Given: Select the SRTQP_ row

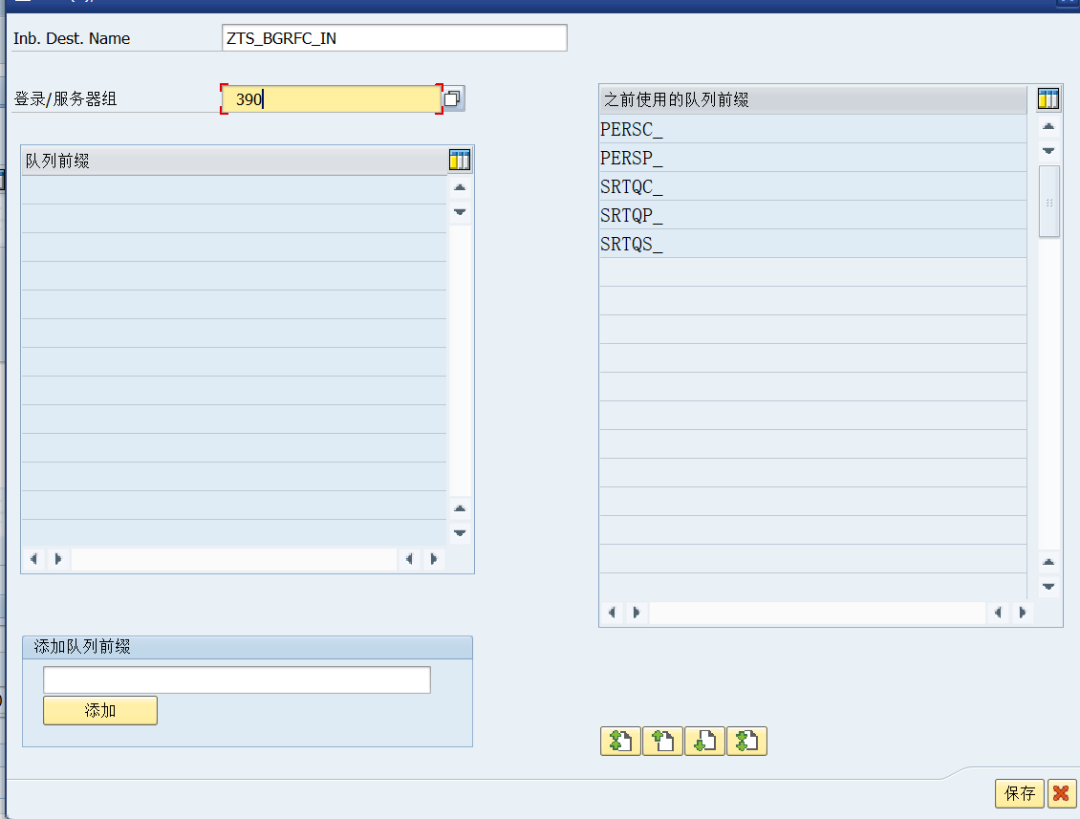Looking at the screenshot, I should pyautogui.click(x=813, y=215).
